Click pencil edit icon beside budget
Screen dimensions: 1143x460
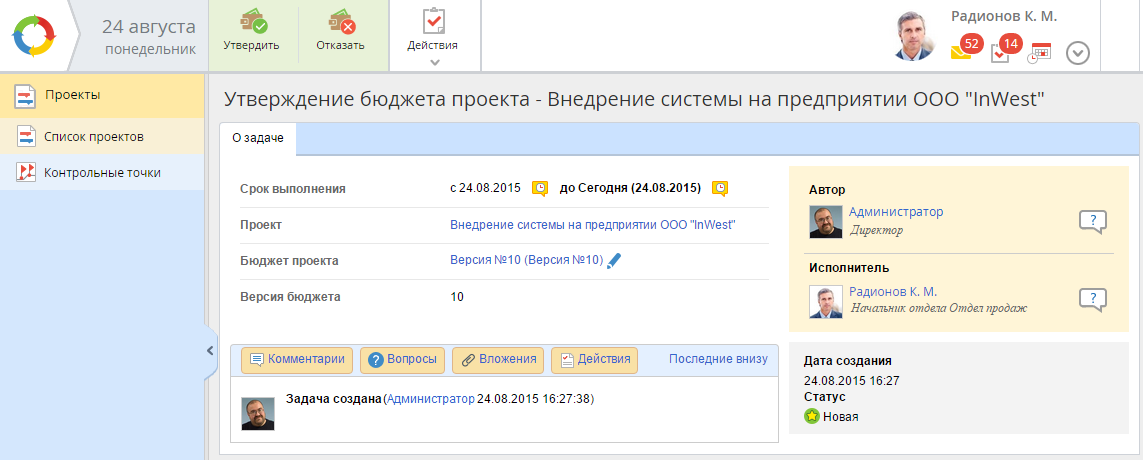[x=614, y=260]
